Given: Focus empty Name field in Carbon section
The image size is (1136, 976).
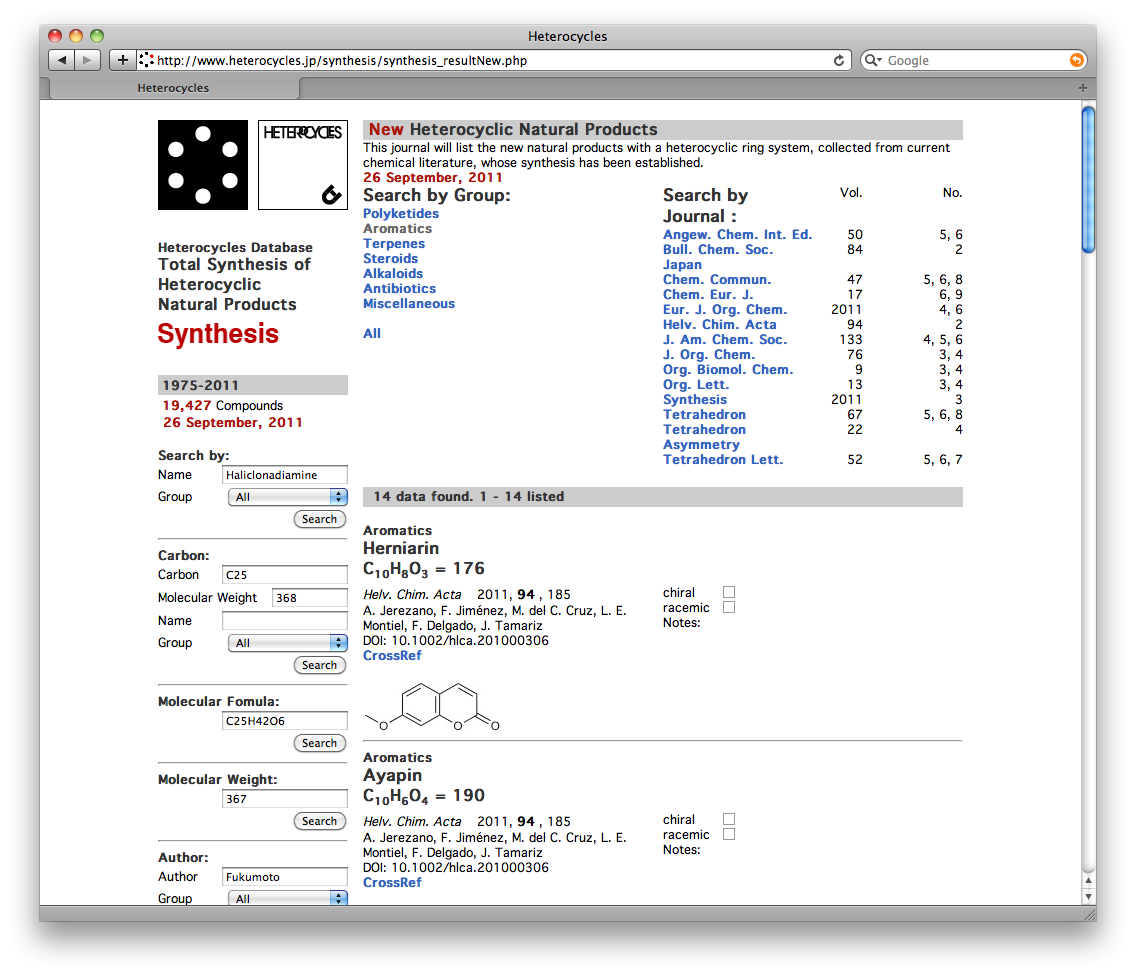Looking at the screenshot, I should click(x=285, y=621).
